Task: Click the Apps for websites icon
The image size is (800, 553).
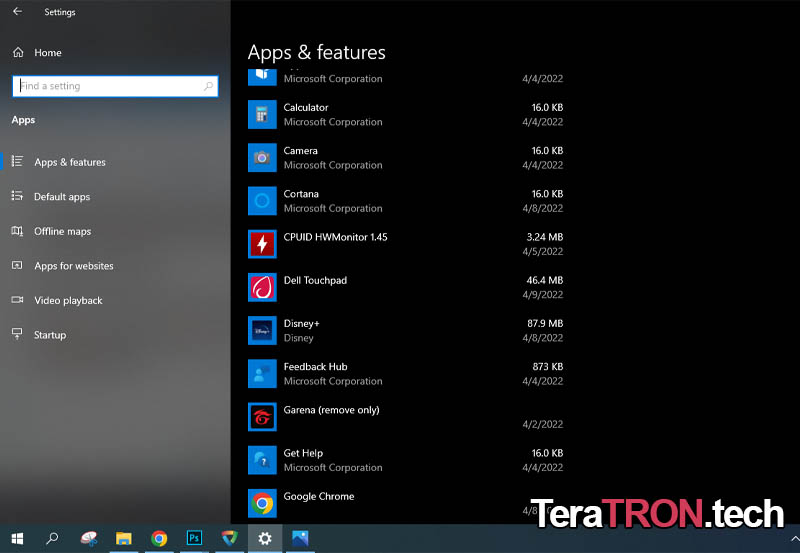Action: (x=17, y=265)
